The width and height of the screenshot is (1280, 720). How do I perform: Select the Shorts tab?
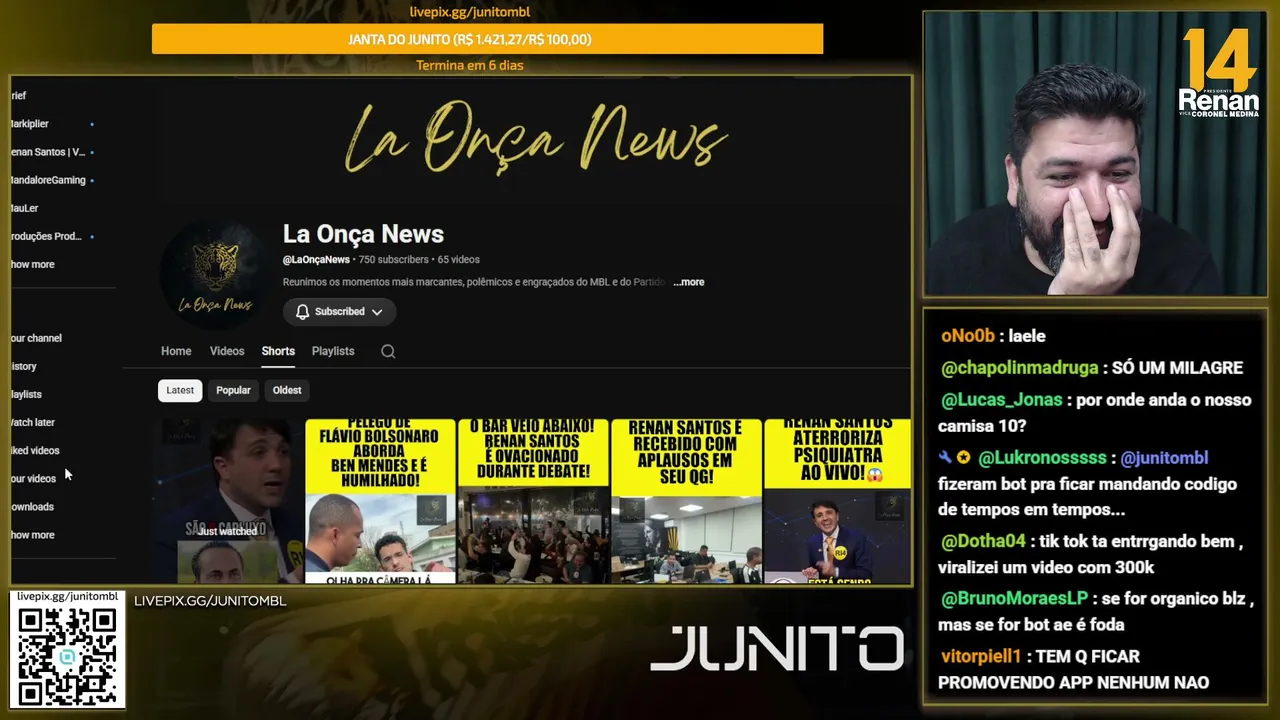click(278, 351)
